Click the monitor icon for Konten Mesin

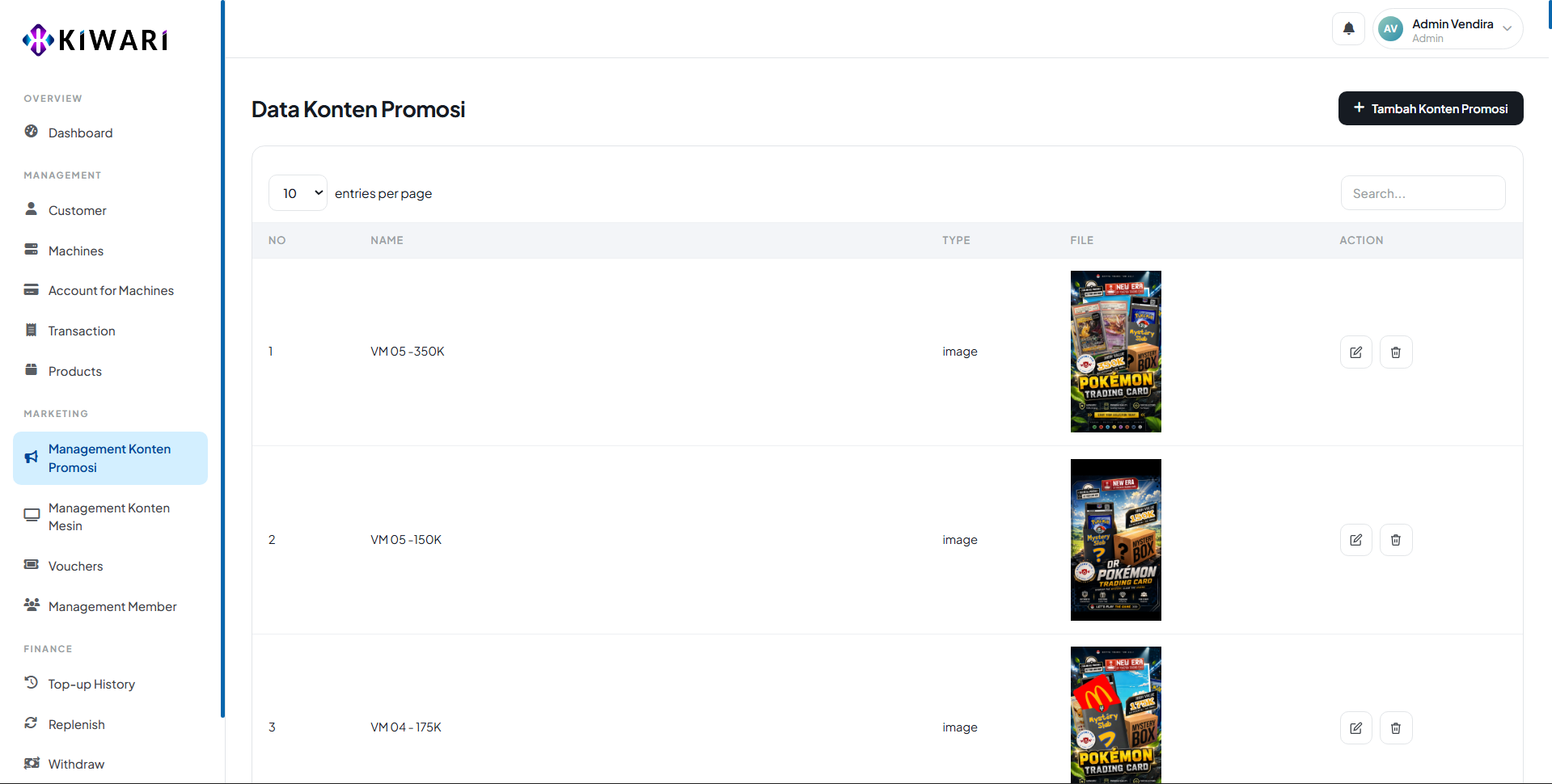tap(32, 516)
